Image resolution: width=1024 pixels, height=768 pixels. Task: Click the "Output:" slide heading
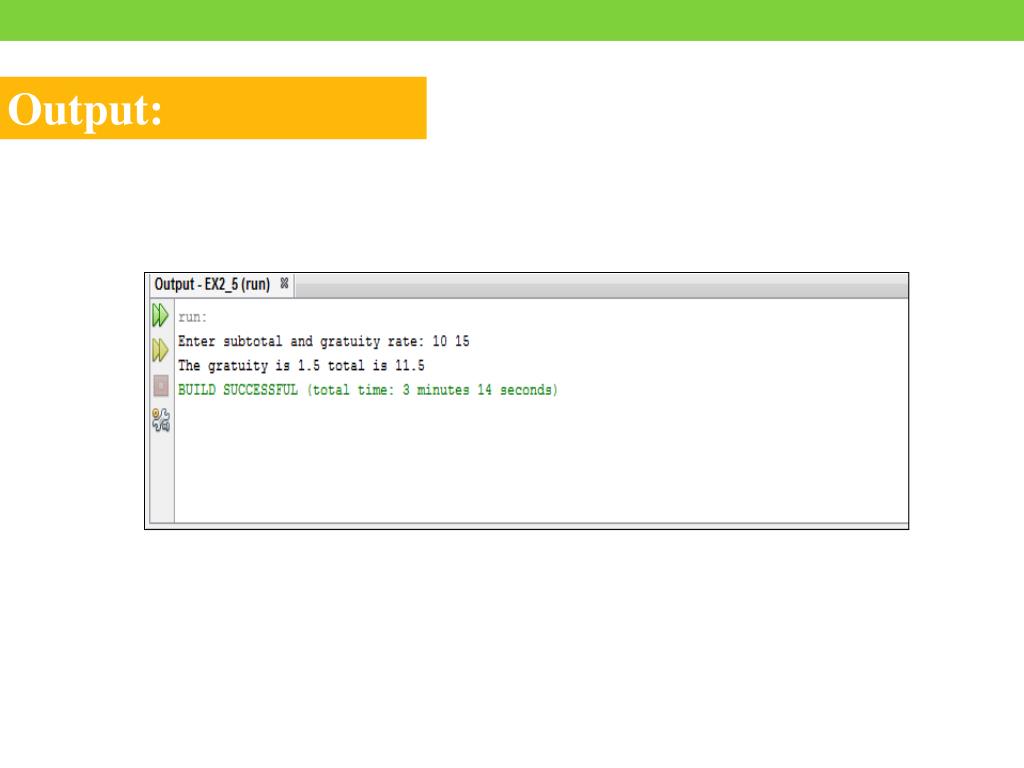click(x=85, y=109)
